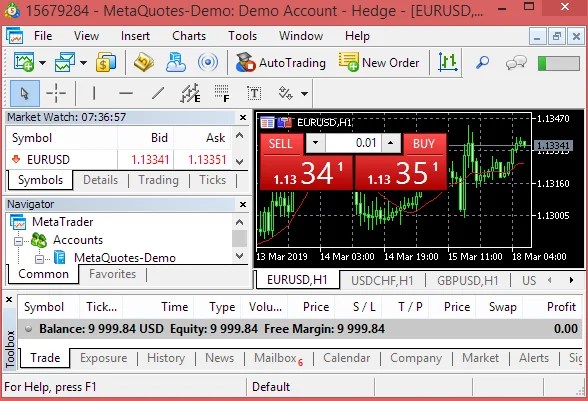The image size is (588, 401).
Task: Open the History tab in Toolbox
Action: coord(166,358)
